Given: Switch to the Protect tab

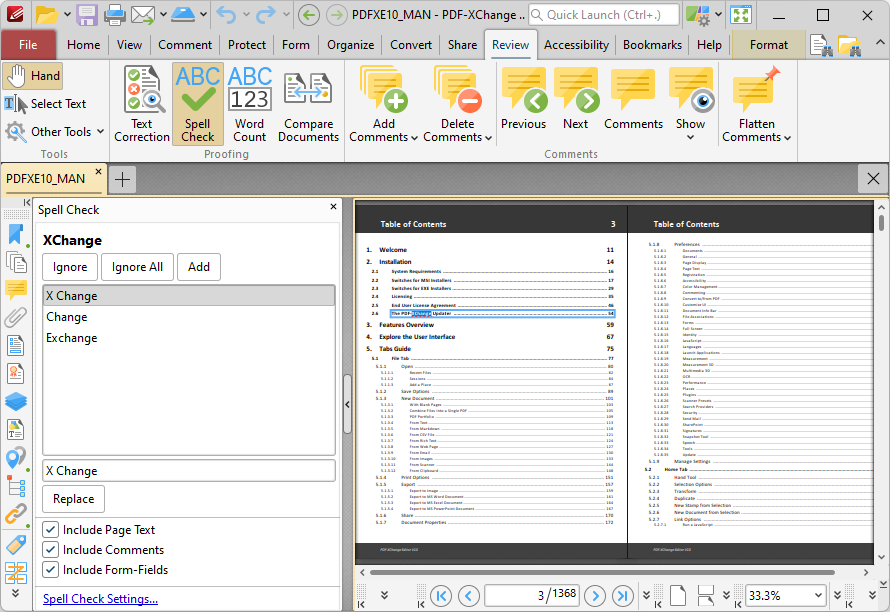Looking at the screenshot, I should [x=247, y=45].
